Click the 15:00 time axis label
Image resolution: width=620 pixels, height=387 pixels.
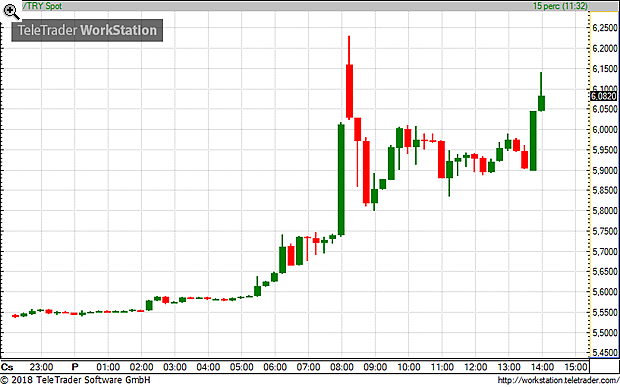point(576,366)
